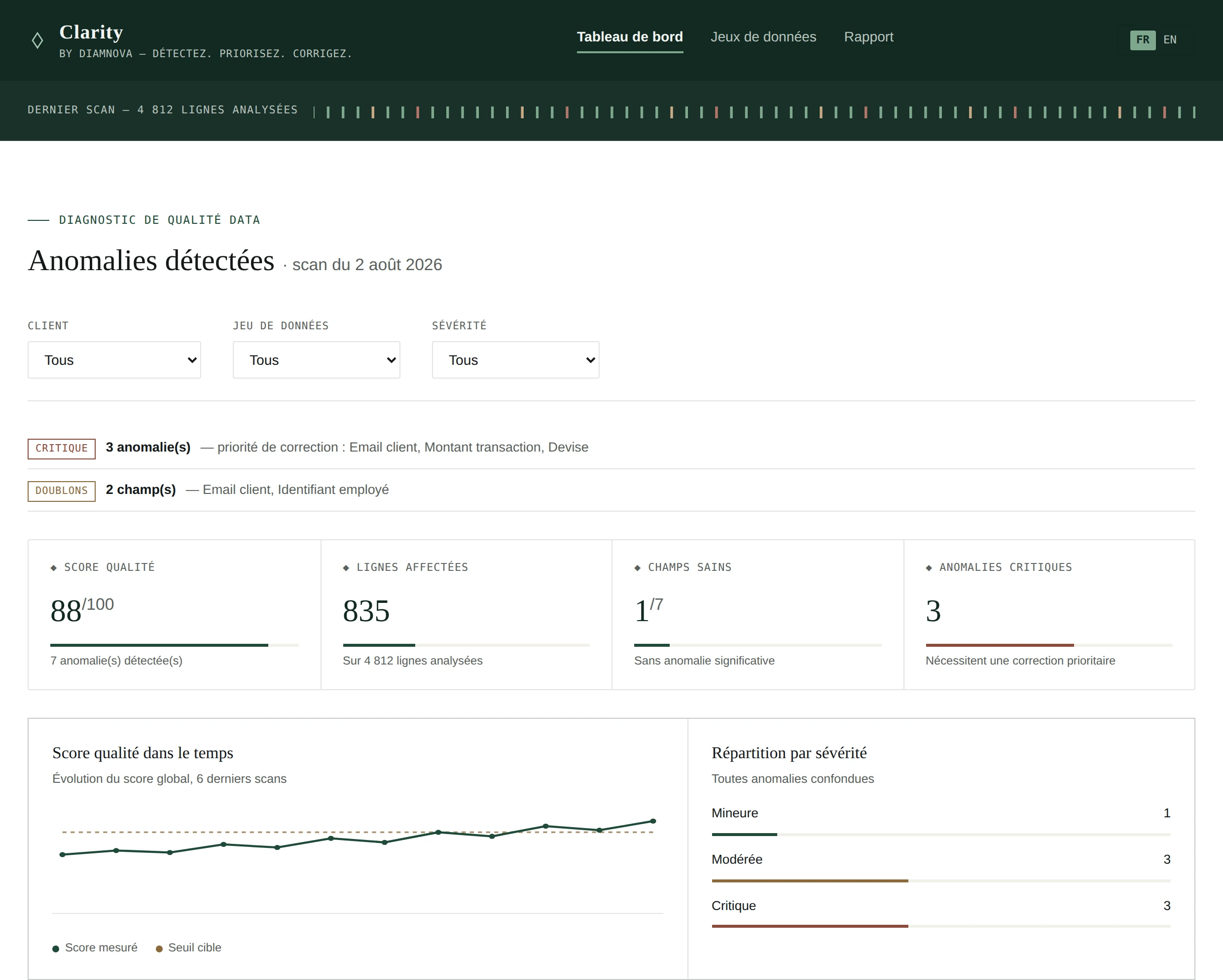Open the Jeu de données filter dropdown
The width and height of the screenshot is (1223, 980).
pyautogui.click(x=316, y=359)
